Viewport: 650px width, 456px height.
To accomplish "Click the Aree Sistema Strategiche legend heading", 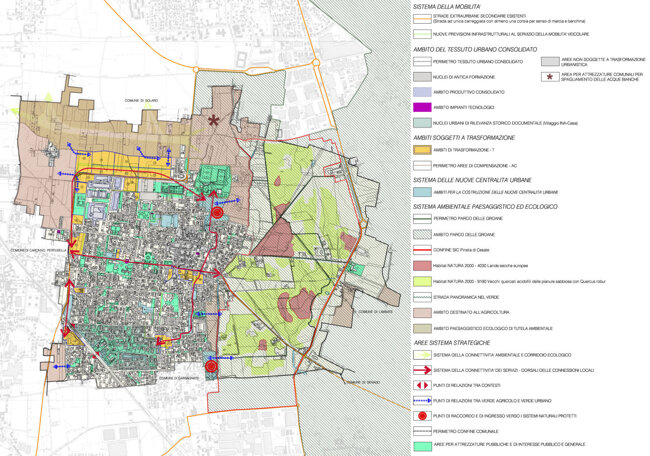I will pyautogui.click(x=452, y=341).
